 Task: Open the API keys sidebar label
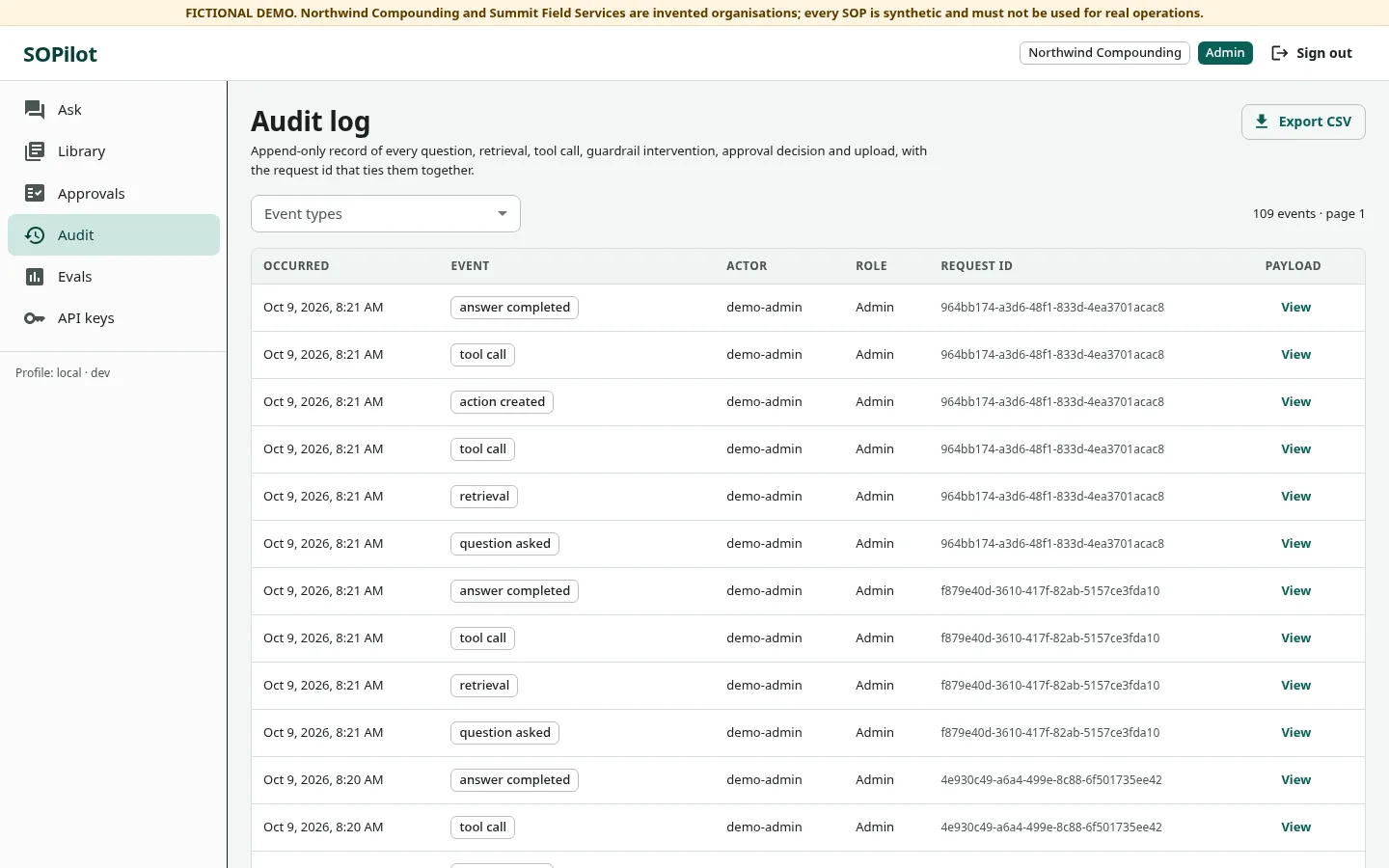pos(86,318)
